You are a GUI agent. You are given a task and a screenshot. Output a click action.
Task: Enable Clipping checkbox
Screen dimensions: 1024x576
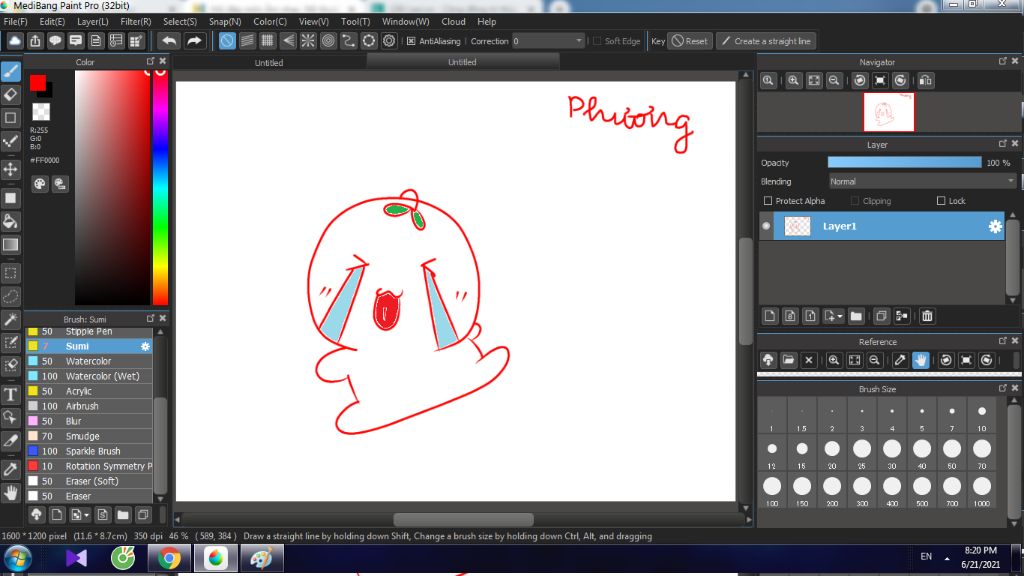pyautogui.click(x=855, y=200)
